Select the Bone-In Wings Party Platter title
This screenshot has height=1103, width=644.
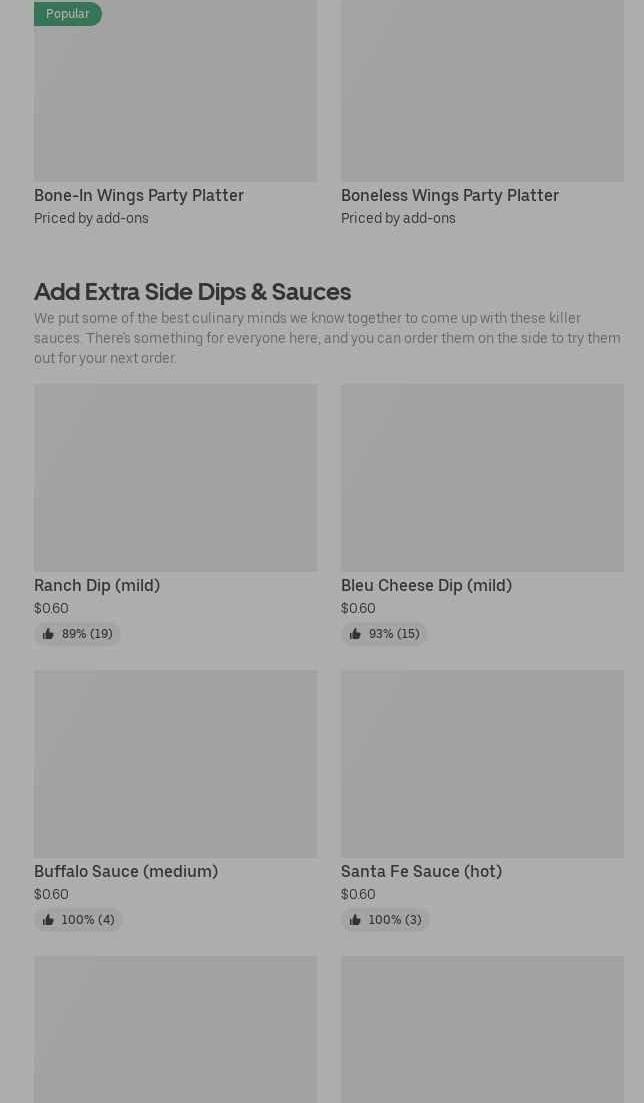(139, 196)
